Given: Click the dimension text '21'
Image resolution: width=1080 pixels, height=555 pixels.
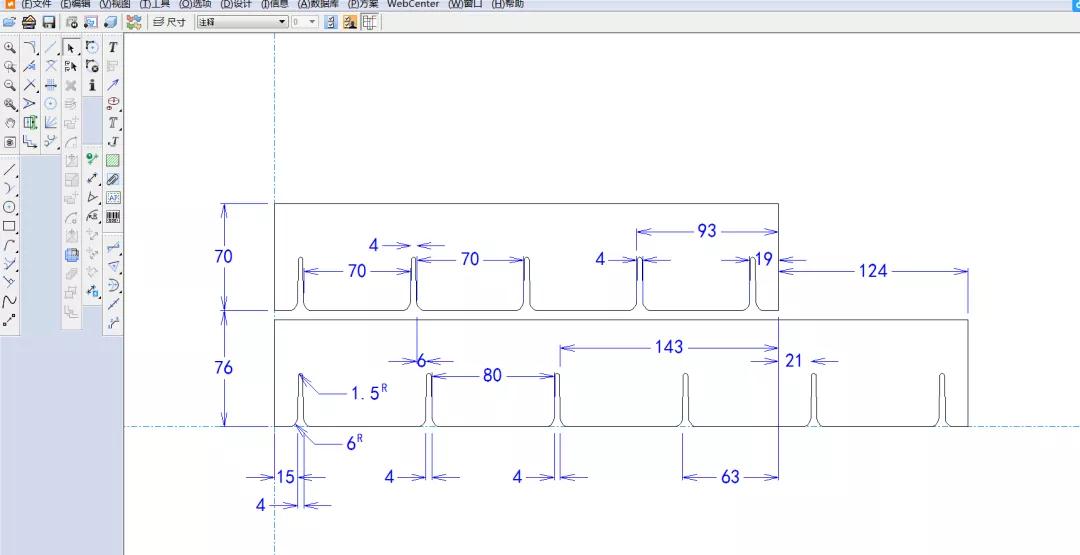Looking at the screenshot, I should tap(793, 361).
